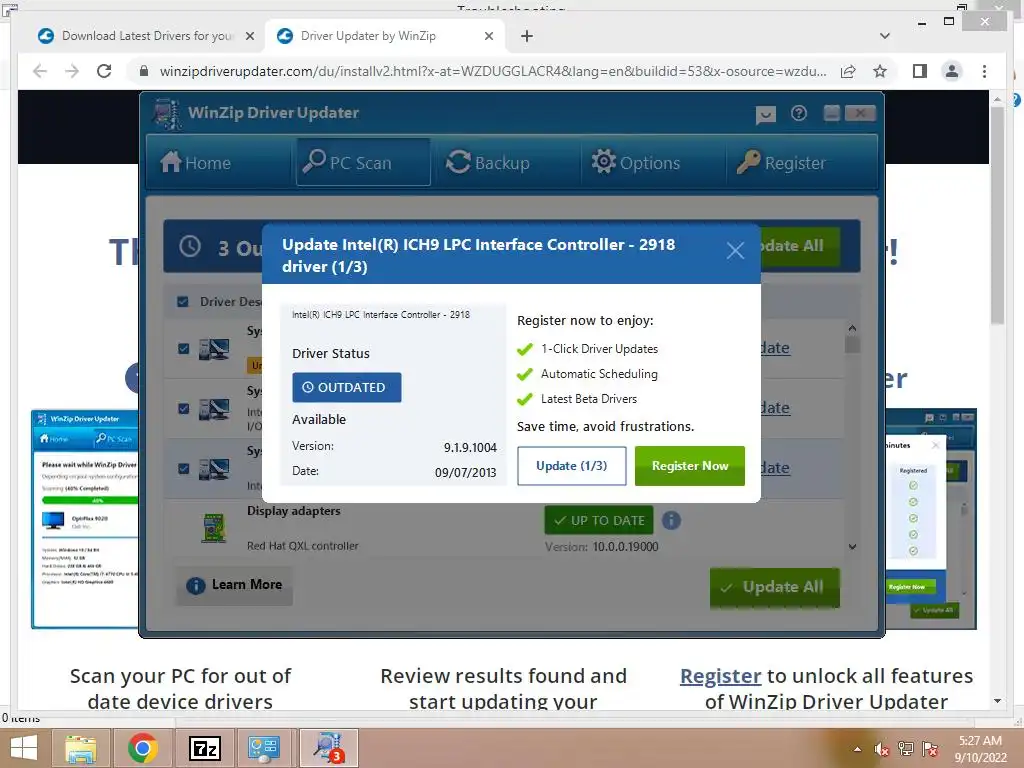Viewport: 1024px width, 768px height.
Task: Click the browser forward arrow
Action: [72, 71]
